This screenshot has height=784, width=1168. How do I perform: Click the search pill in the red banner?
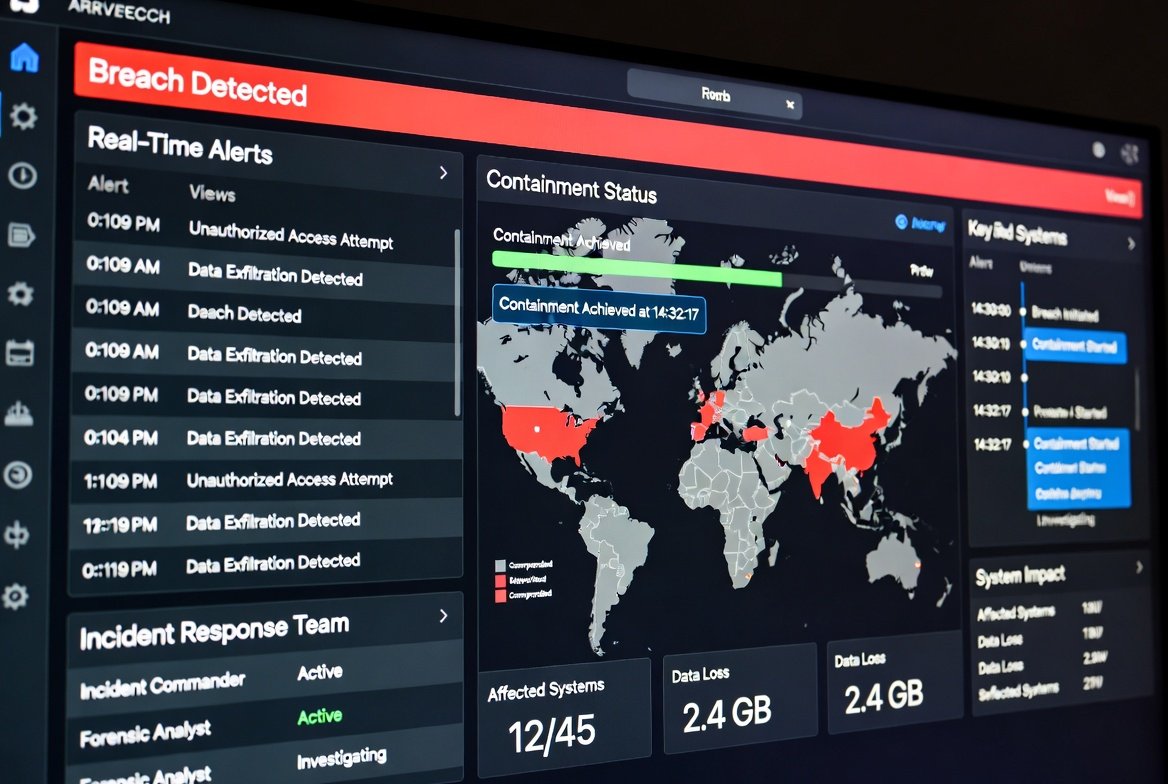coord(714,95)
